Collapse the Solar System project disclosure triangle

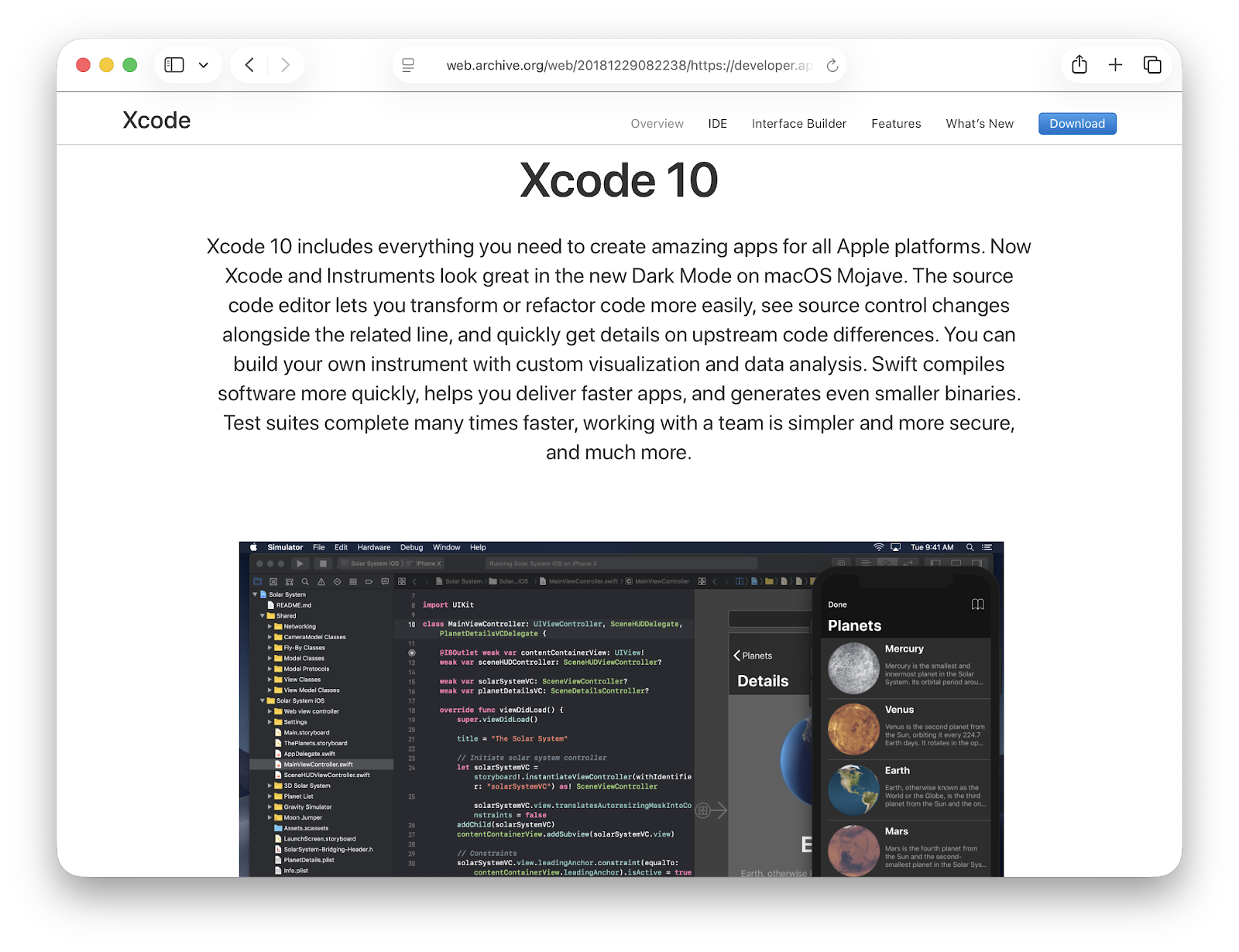(255, 594)
